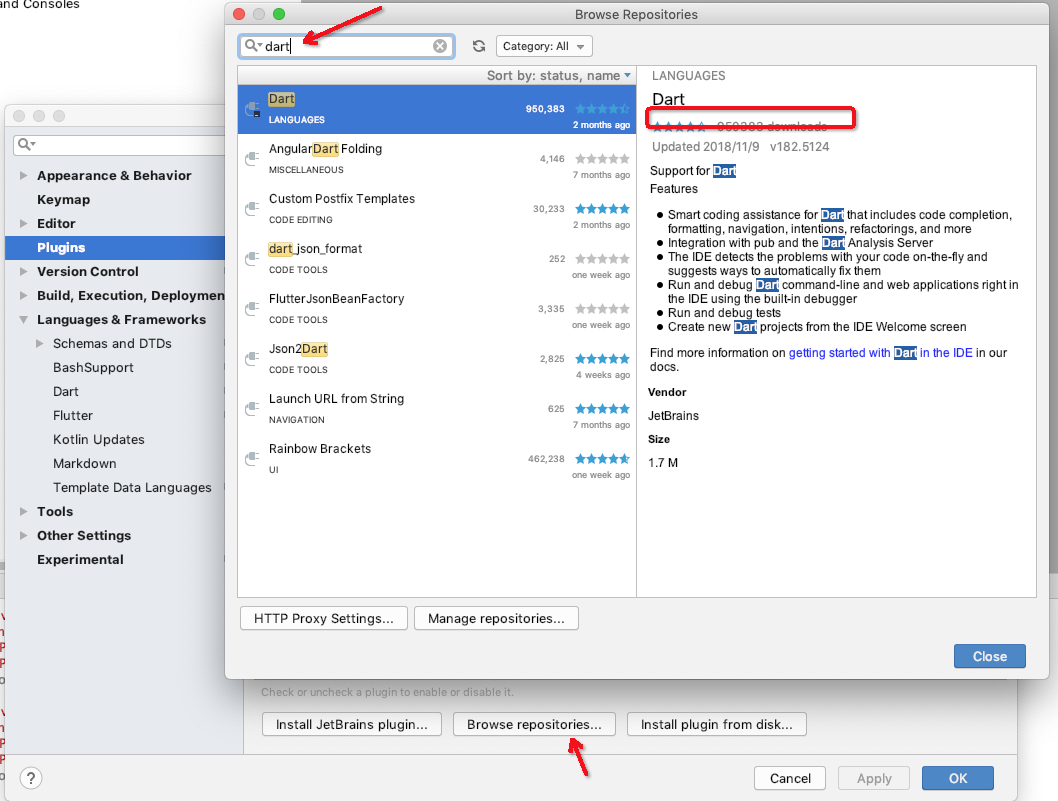The width and height of the screenshot is (1058, 801).
Task: Select Kotlin Updates in settings tree
Action: (x=99, y=439)
